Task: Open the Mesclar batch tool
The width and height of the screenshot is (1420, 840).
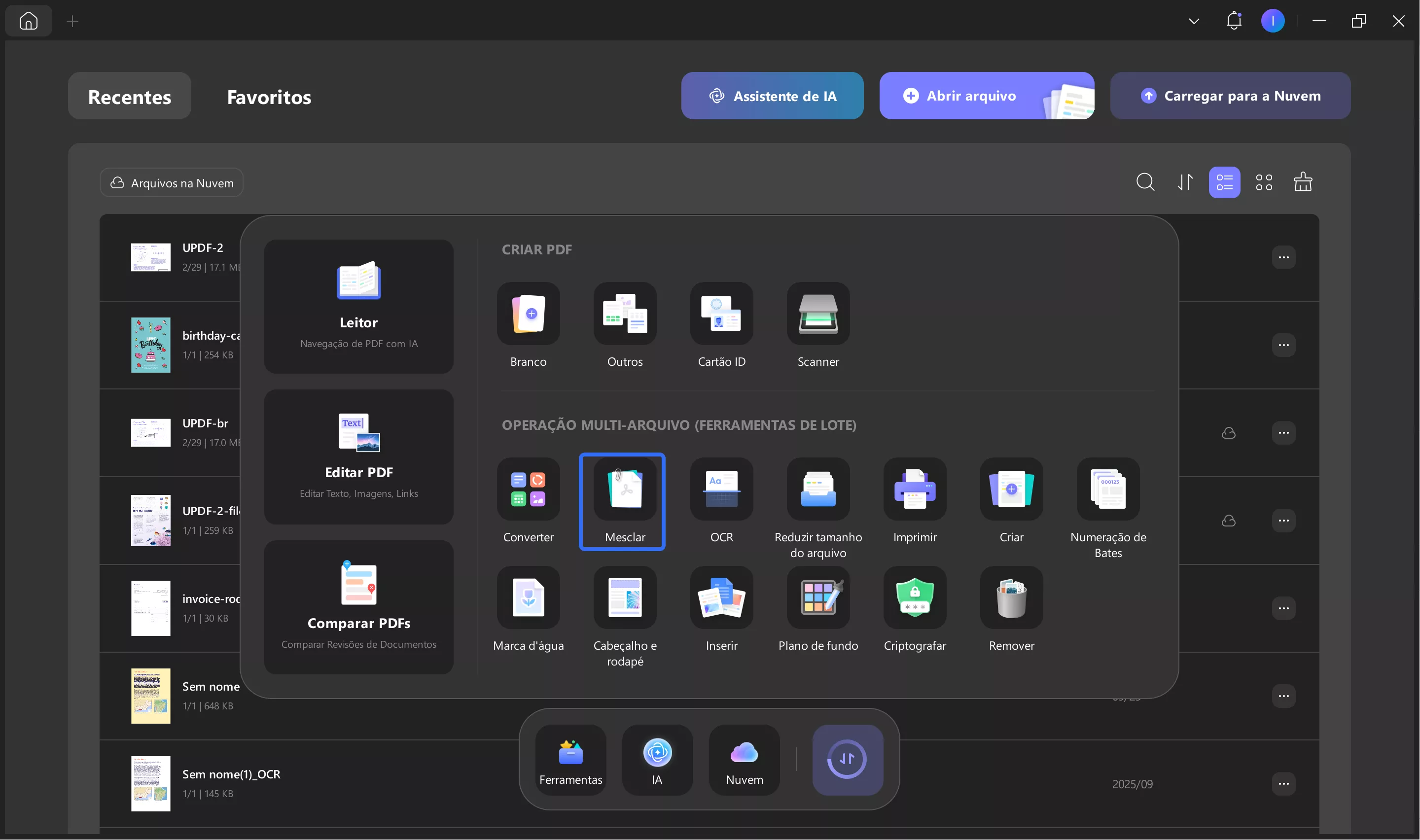Action: [x=624, y=490]
